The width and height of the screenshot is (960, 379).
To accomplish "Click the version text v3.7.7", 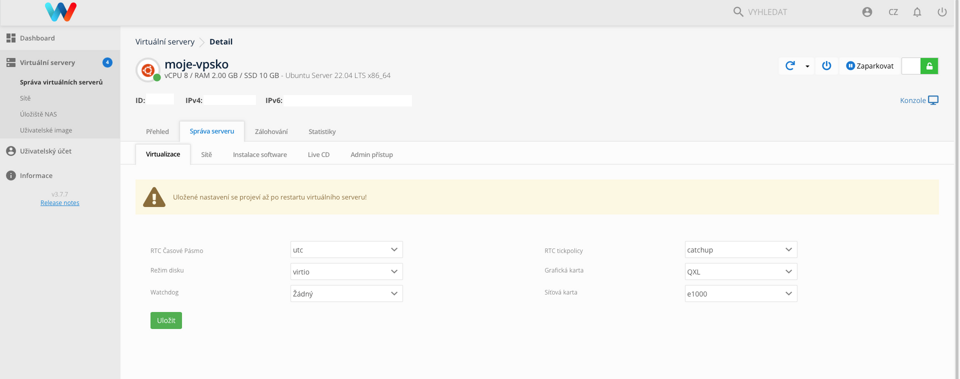I will pos(59,194).
